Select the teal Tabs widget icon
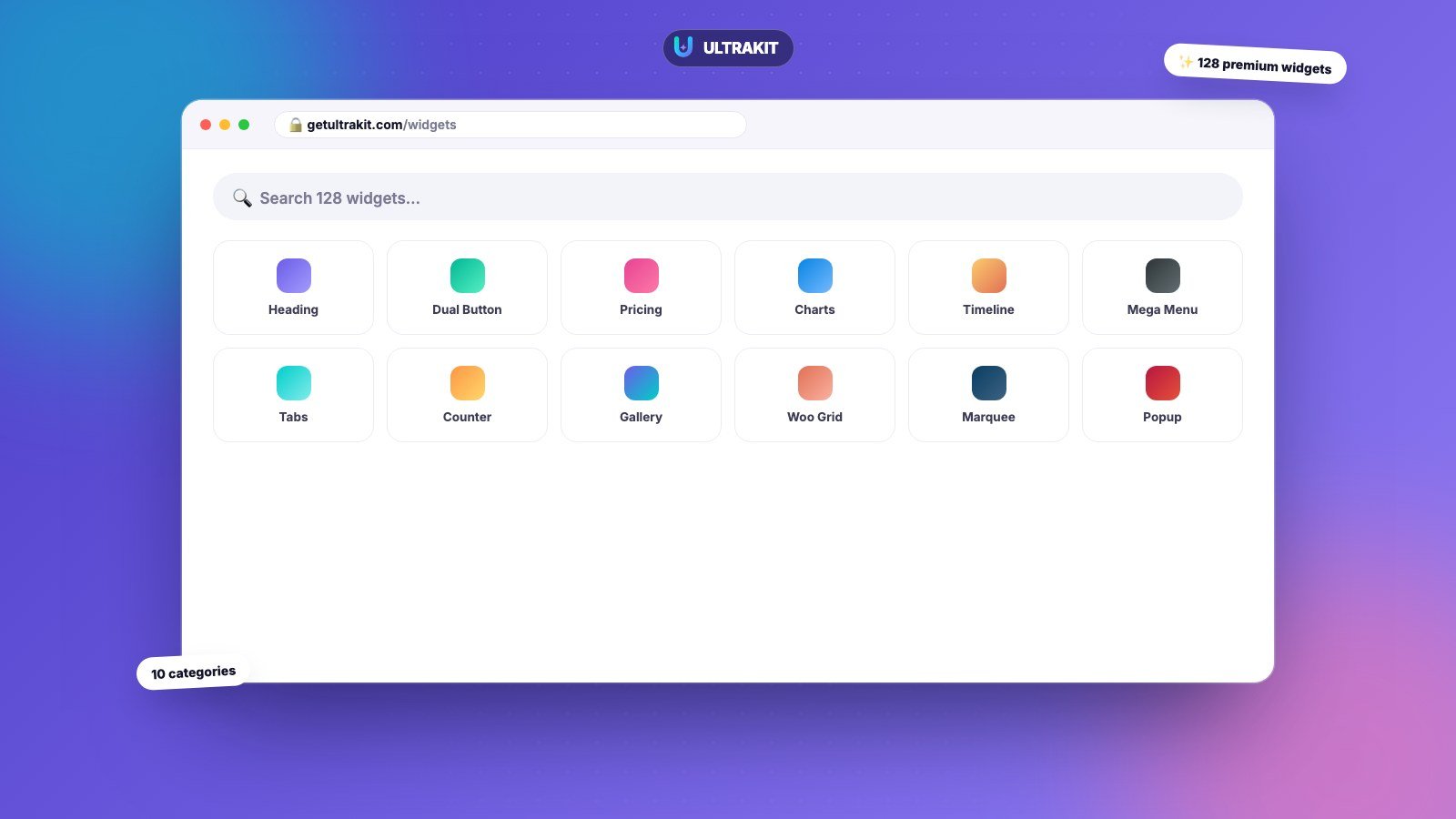1456x819 pixels. [x=293, y=383]
